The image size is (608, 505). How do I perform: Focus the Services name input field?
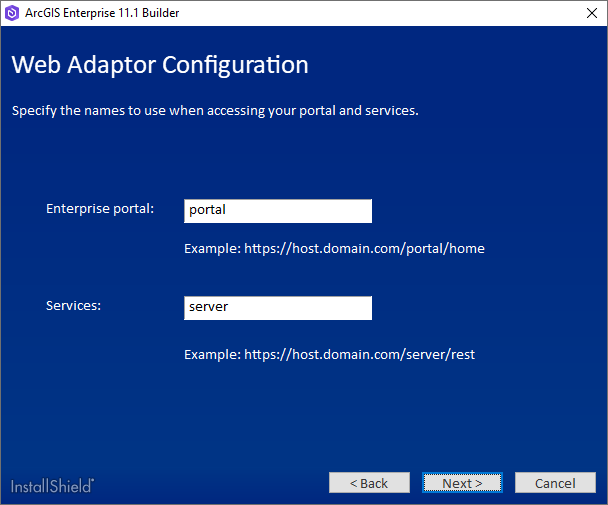click(278, 308)
